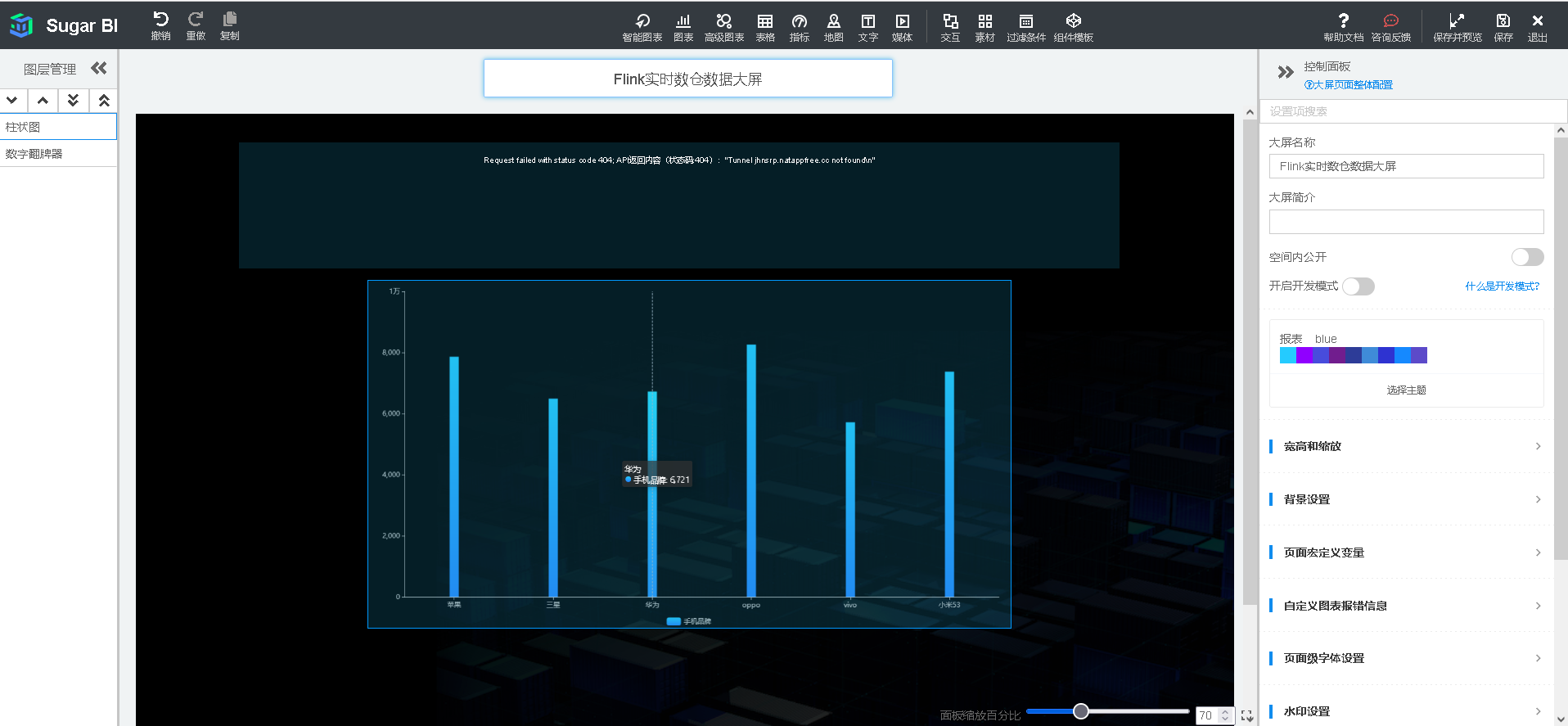Click the 三星 bar in chart

tap(553, 498)
